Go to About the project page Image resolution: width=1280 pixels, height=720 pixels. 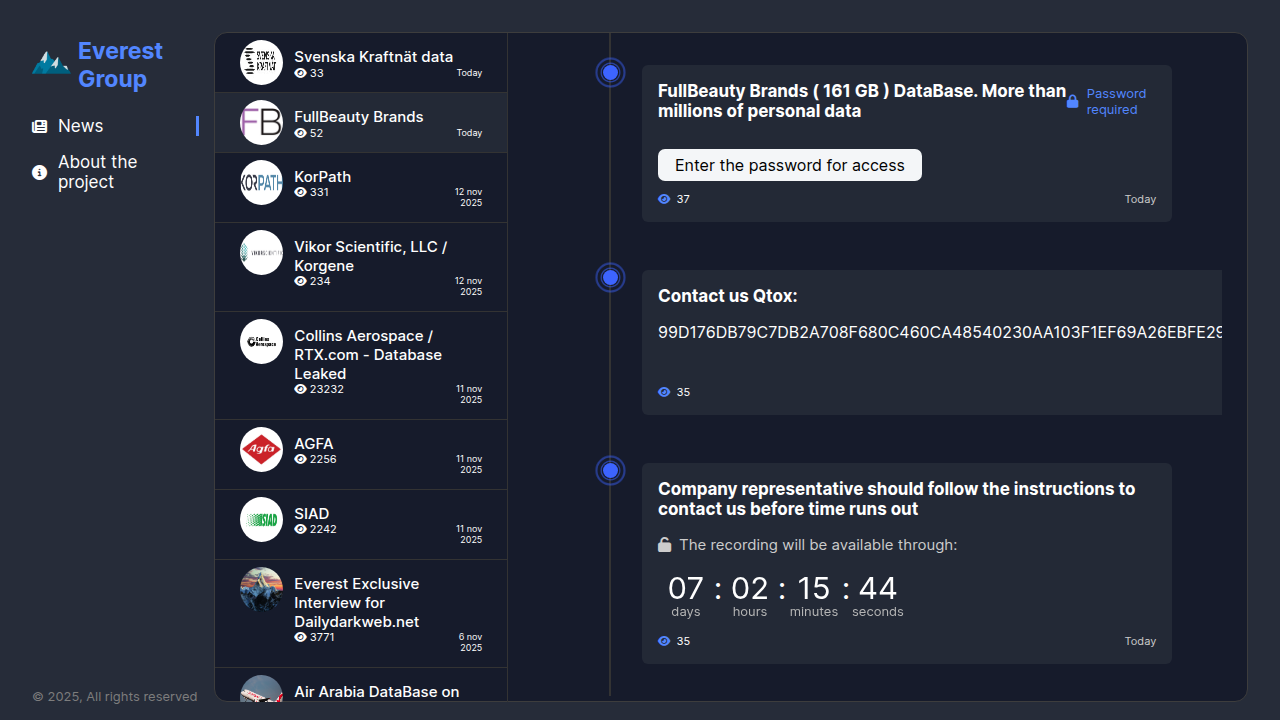[97, 172]
